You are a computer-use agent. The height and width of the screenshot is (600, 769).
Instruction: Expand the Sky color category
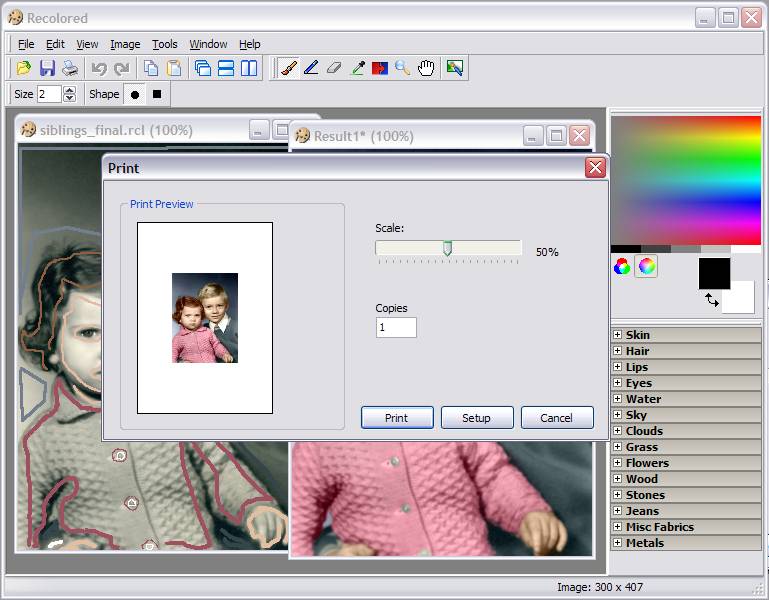617,415
